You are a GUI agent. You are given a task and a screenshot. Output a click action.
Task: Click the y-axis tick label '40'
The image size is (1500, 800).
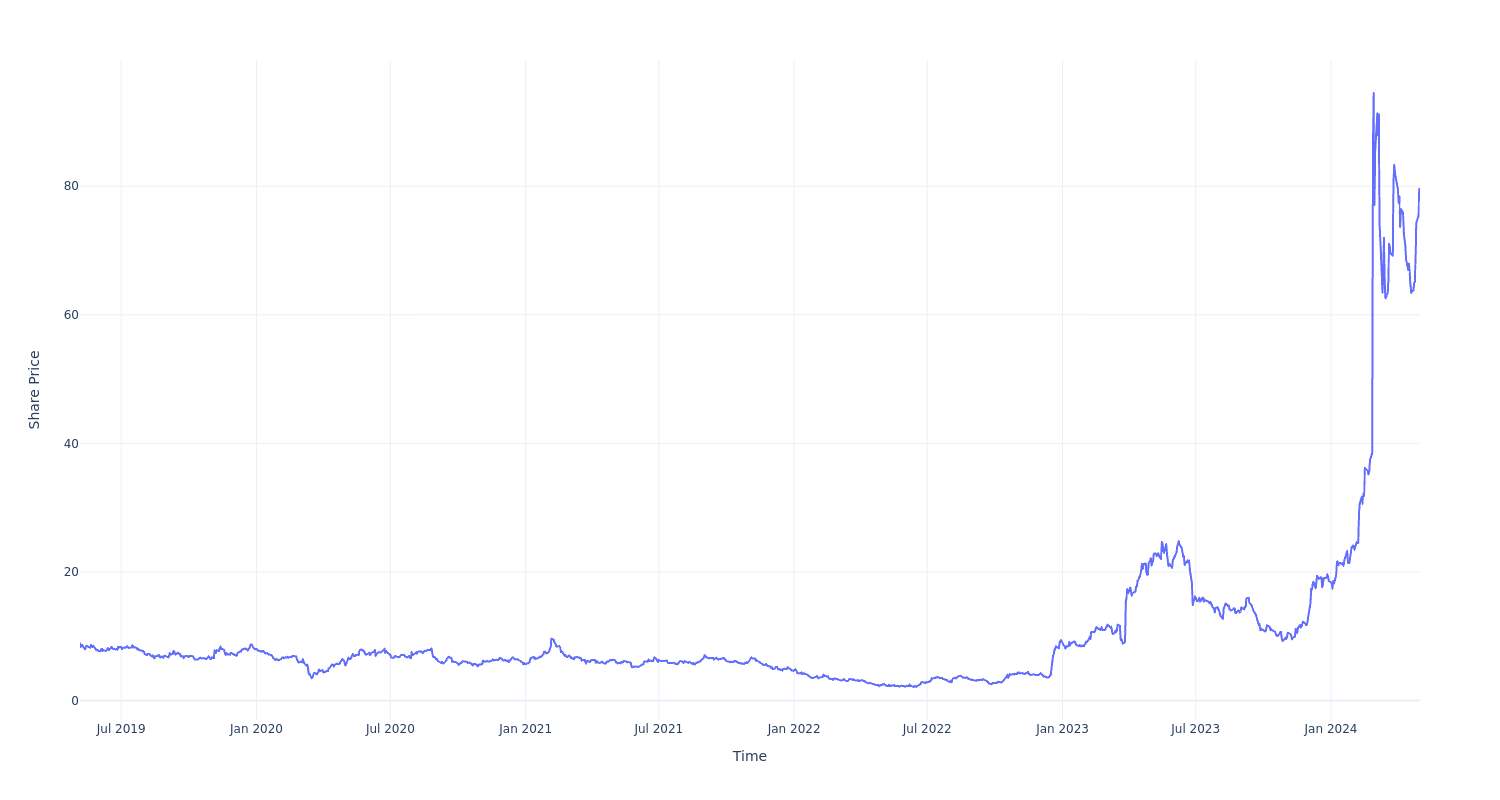click(x=71, y=443)
